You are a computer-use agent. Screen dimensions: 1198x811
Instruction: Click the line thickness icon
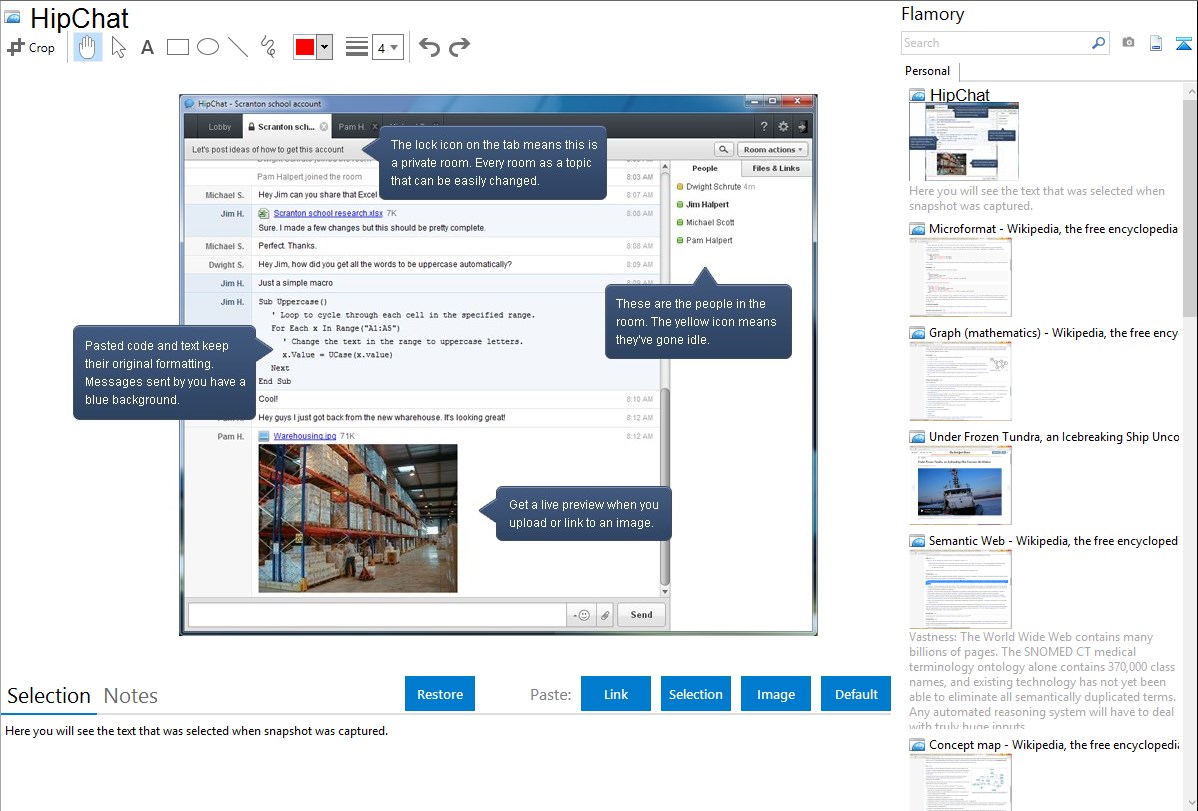357,47
